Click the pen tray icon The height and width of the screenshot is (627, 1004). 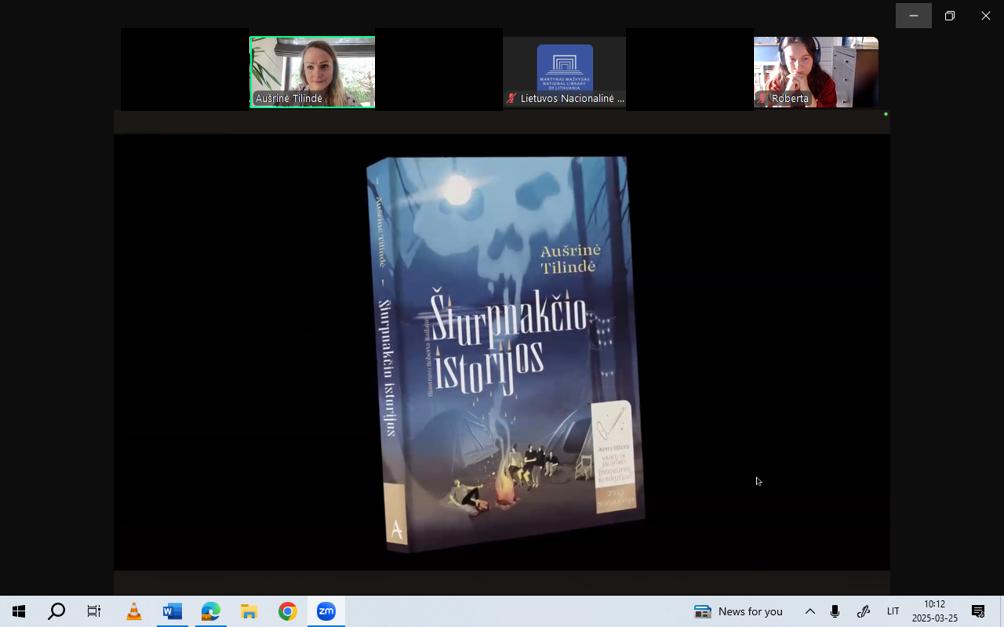(863, 612)
